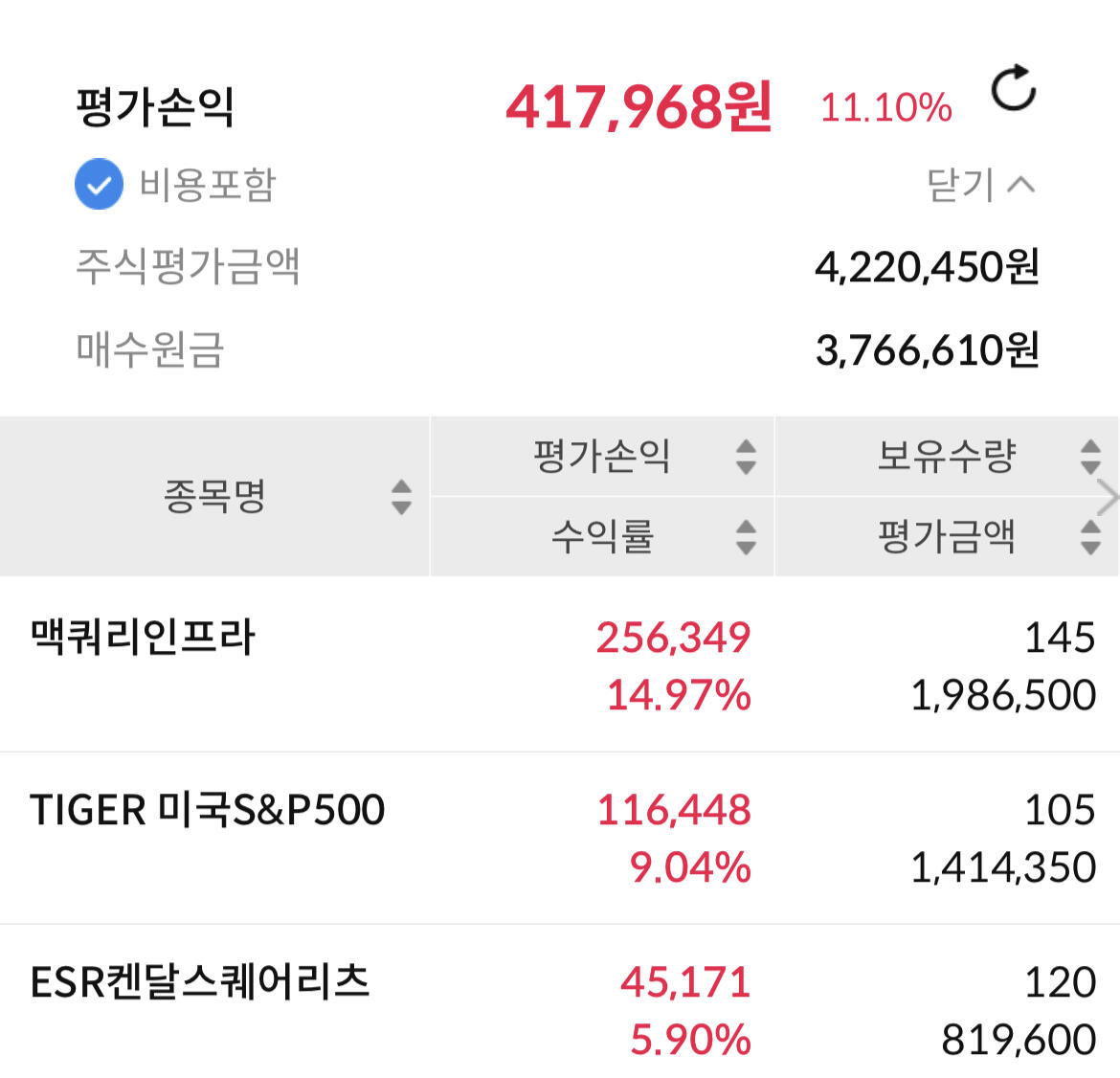Tap the 매수원금 3,766,610원 value

coord(926,350)
